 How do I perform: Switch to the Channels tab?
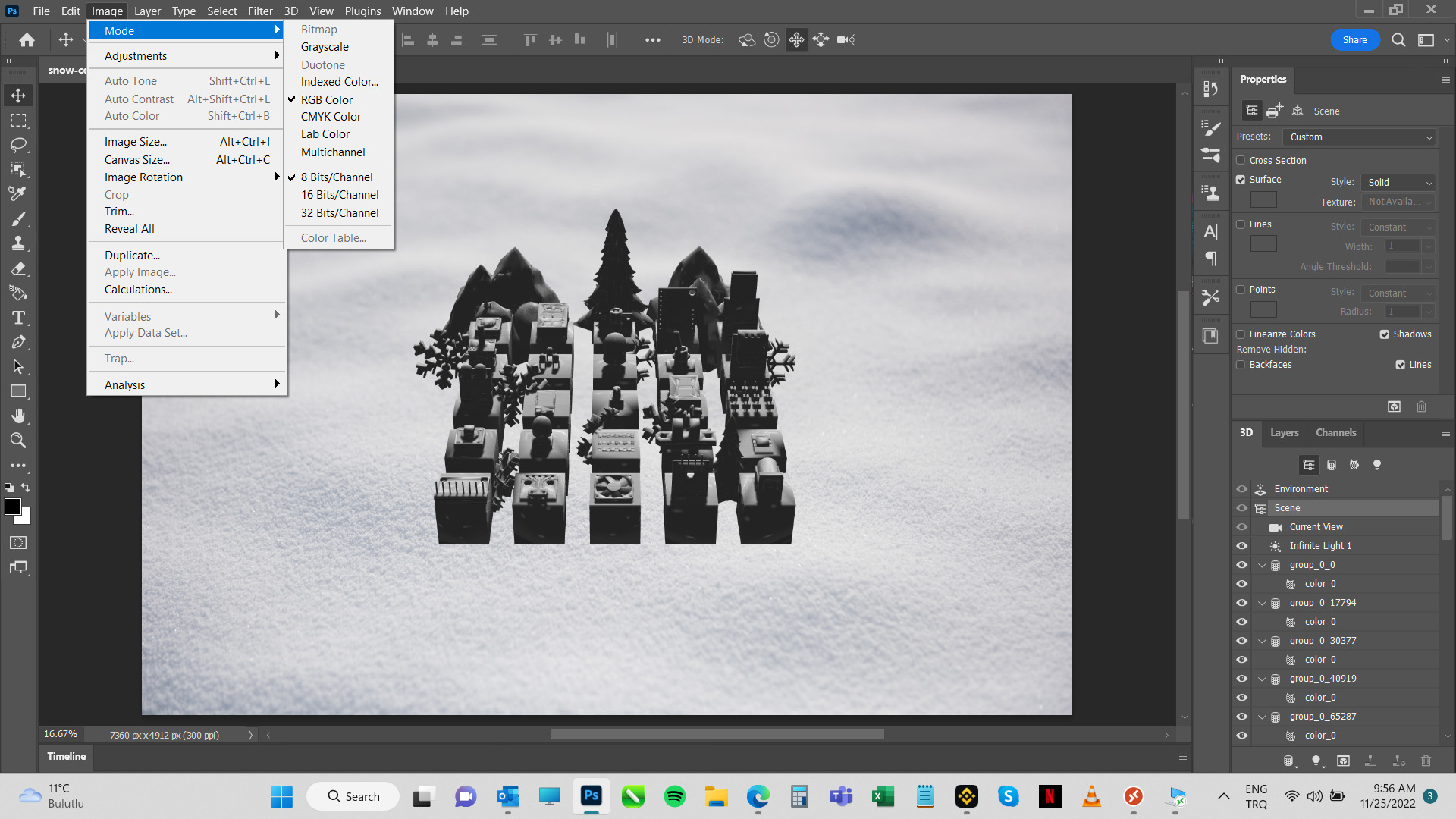[x=1335, y=432]
